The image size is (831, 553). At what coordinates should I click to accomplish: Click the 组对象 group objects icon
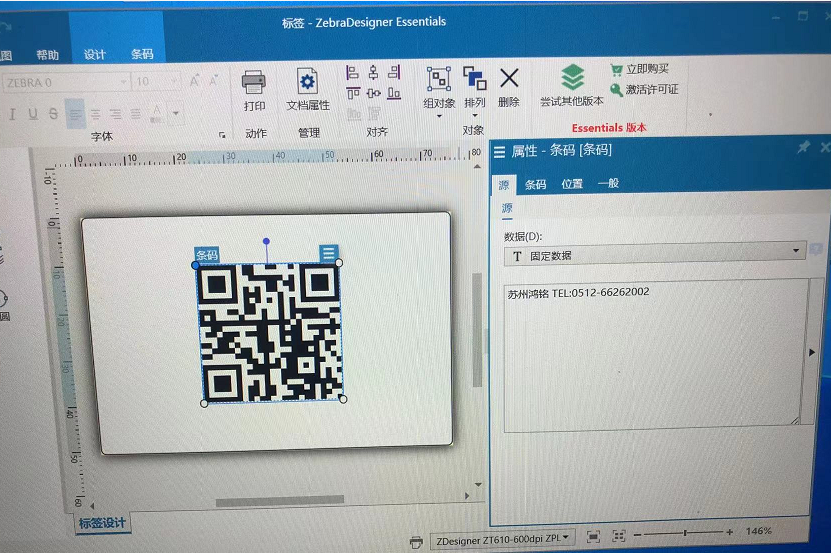(439, 80)
